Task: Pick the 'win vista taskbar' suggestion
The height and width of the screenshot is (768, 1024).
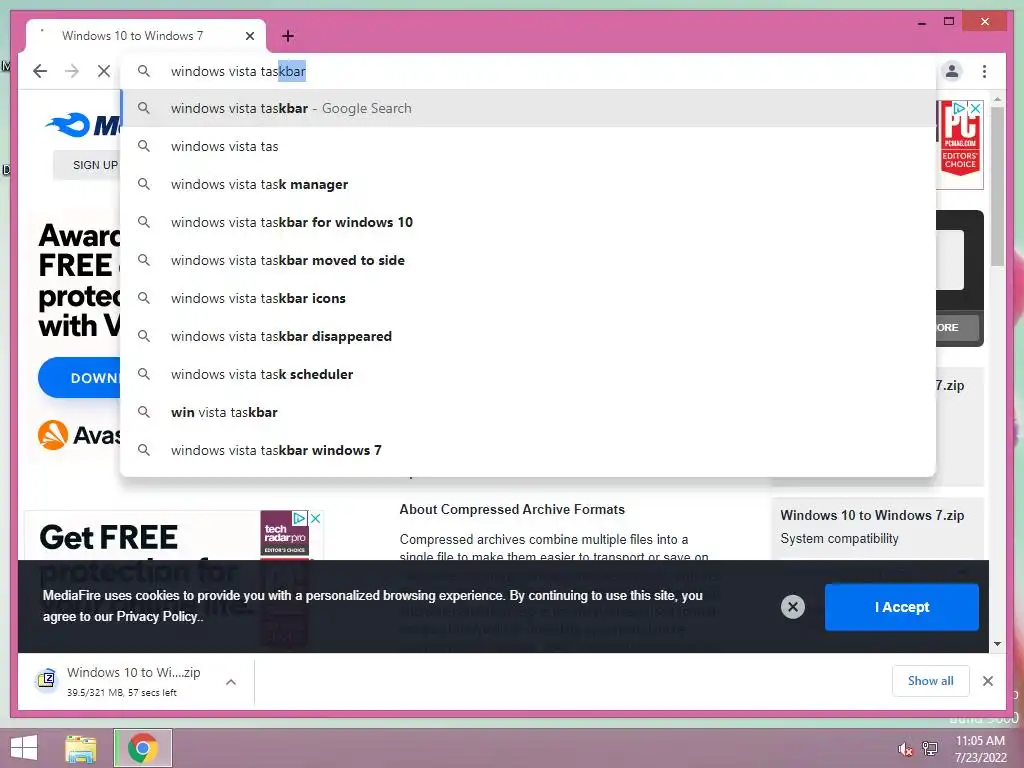Action: [x=528, y=412]
